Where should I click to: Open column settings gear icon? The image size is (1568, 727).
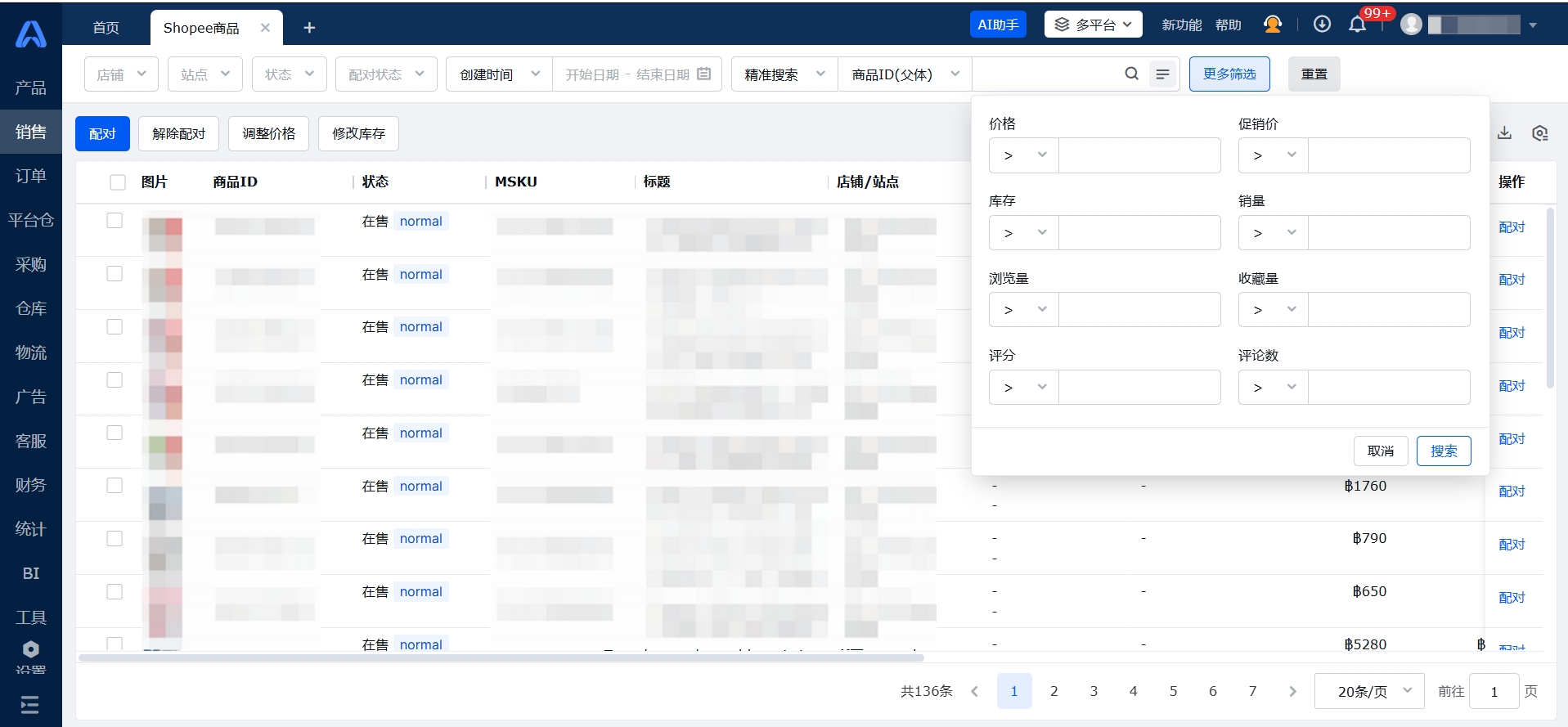pyautogui.click(x=1539, y=133)
